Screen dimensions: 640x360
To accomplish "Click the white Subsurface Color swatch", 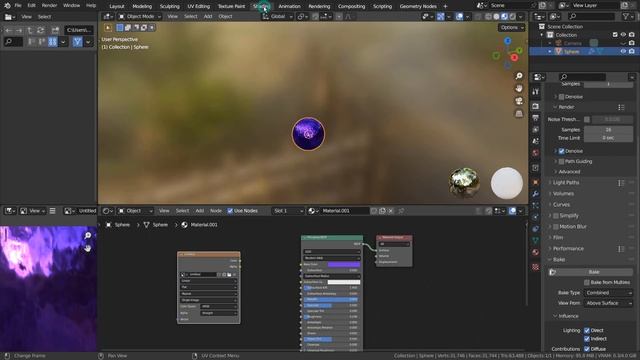I will pyautogui.click(x=344, y=282).
